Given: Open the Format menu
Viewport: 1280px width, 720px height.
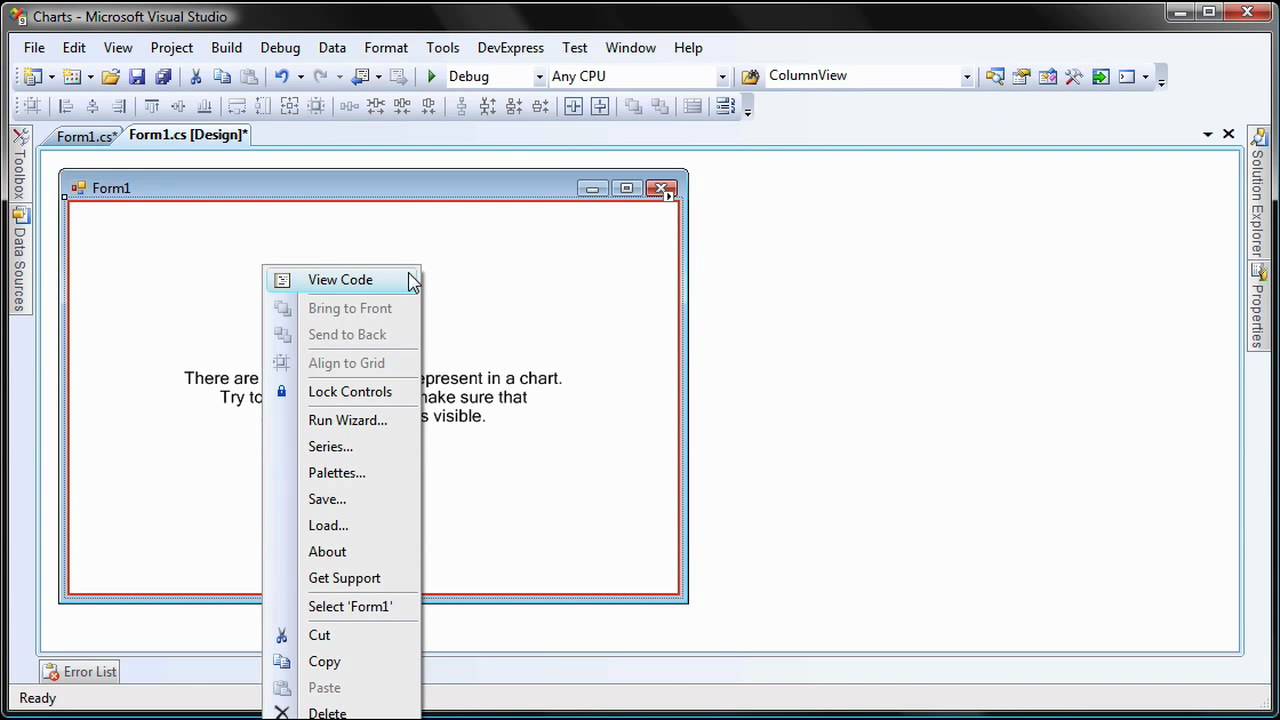Looking at the screenshot, I should [386, 47].
